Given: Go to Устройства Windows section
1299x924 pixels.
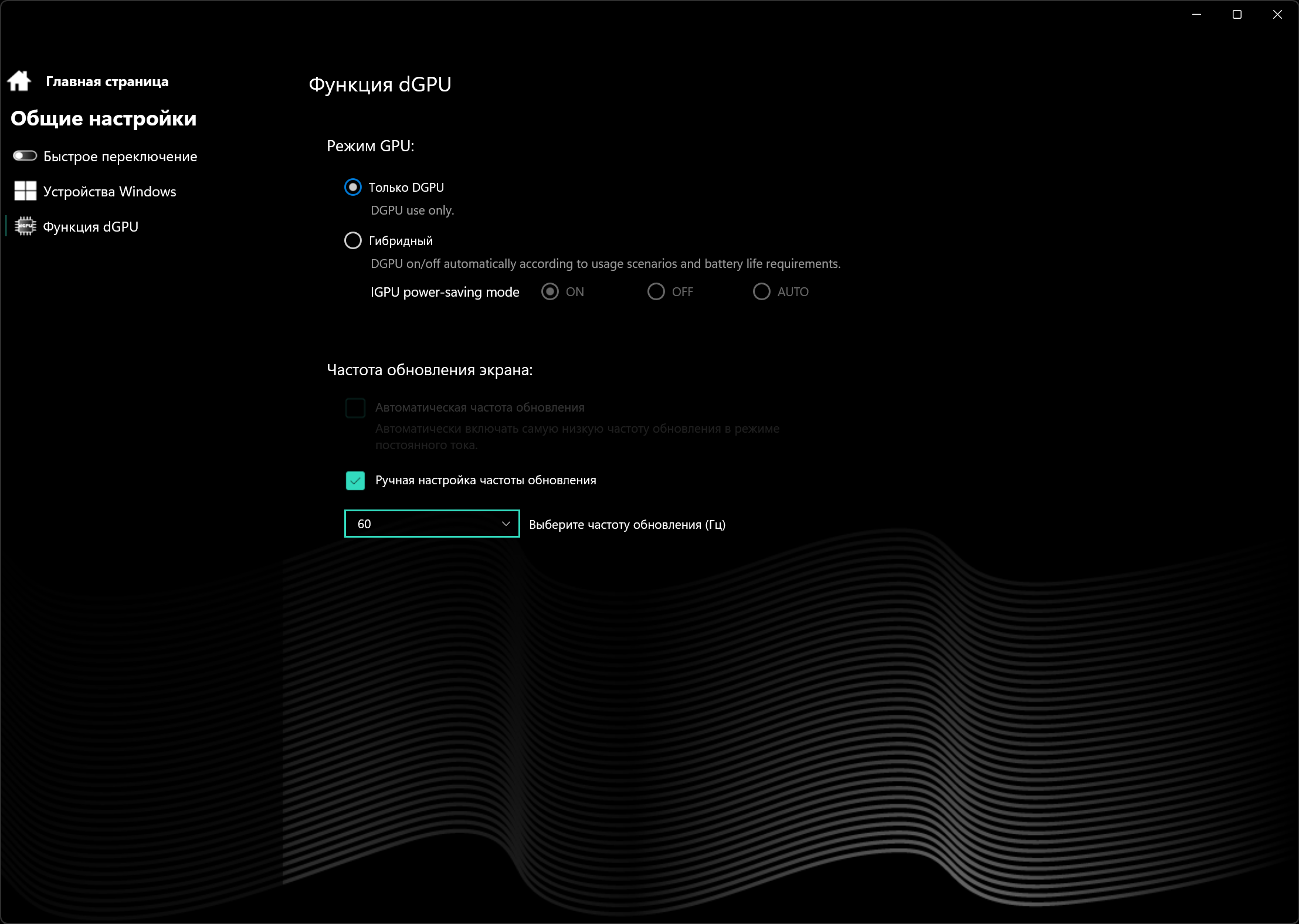Looking at the screenshot, I should pos(110,192).
